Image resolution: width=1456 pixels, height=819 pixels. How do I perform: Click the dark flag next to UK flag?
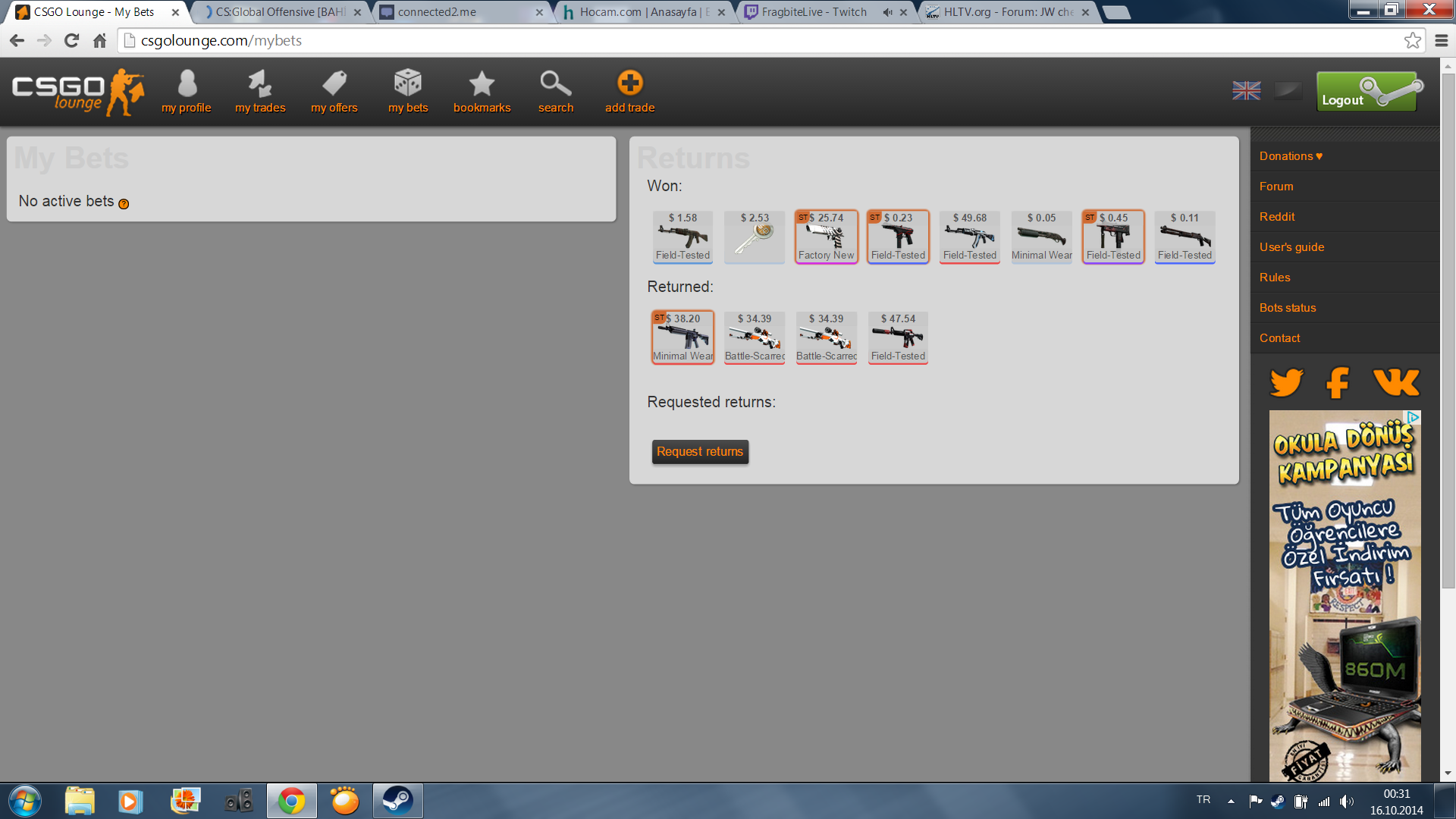[1288, 91]
